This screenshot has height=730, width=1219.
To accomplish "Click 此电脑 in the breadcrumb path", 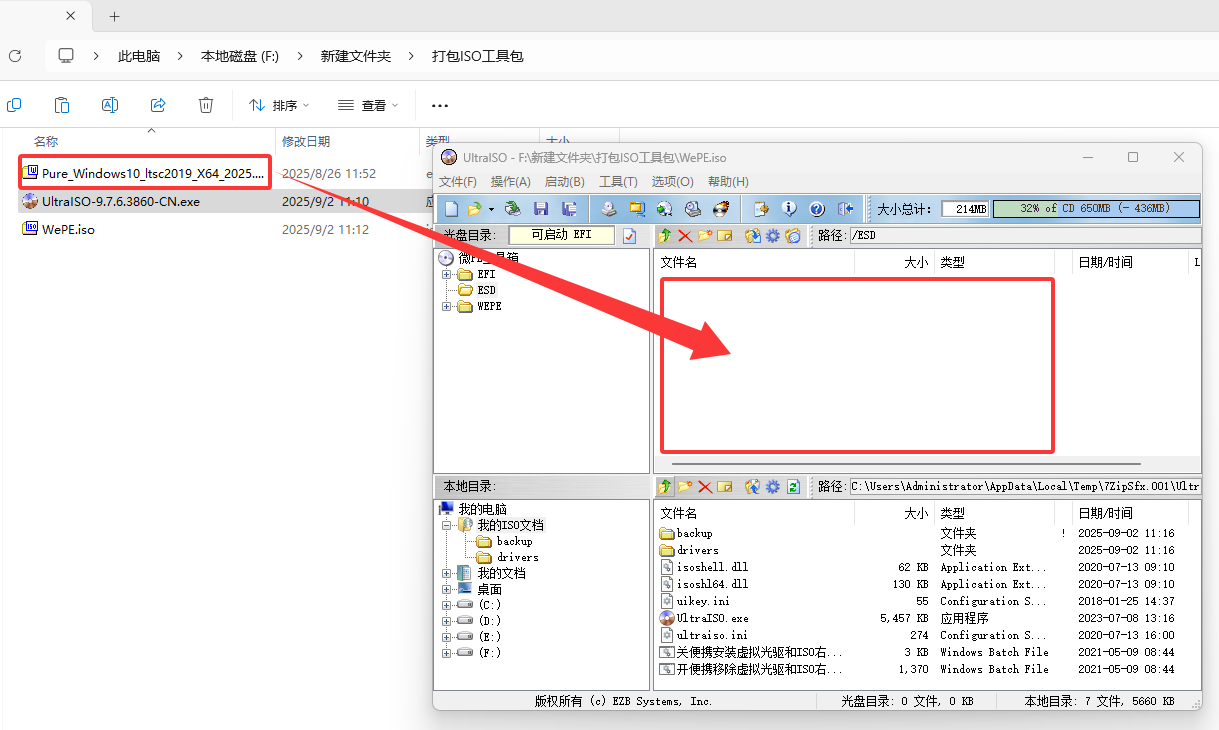I will click(x=139, y=56).
